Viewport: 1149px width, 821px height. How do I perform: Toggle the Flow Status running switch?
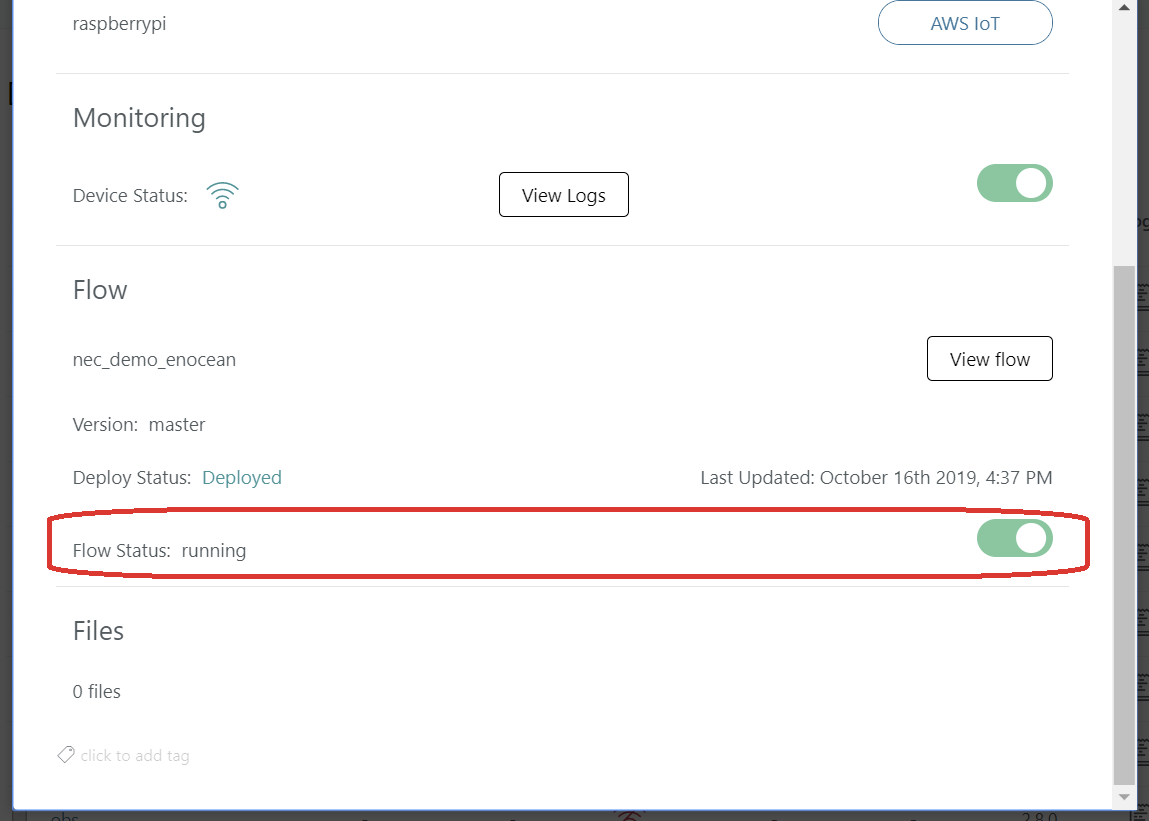click(x=1014, y=538)
